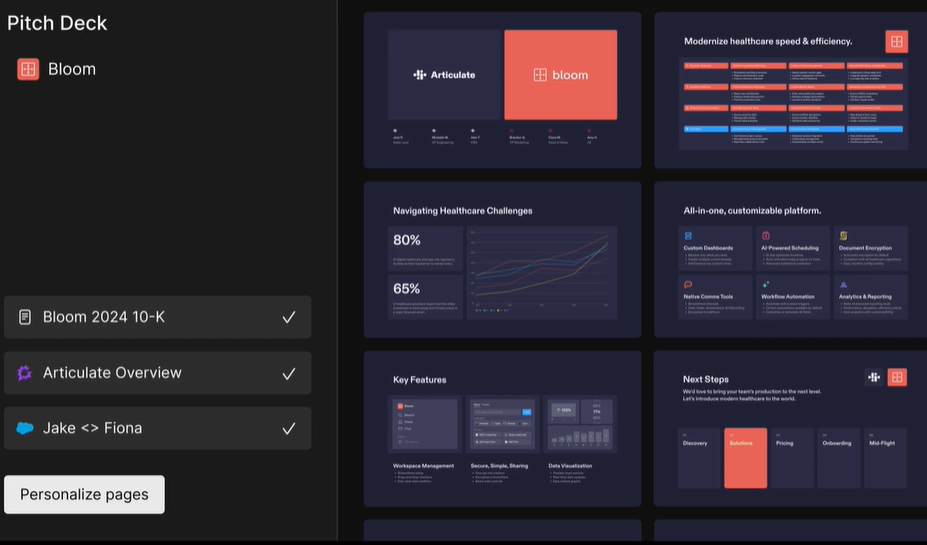Click the Analytics & Reporting icon
927x545 pixels.
[x=844, y=284]
